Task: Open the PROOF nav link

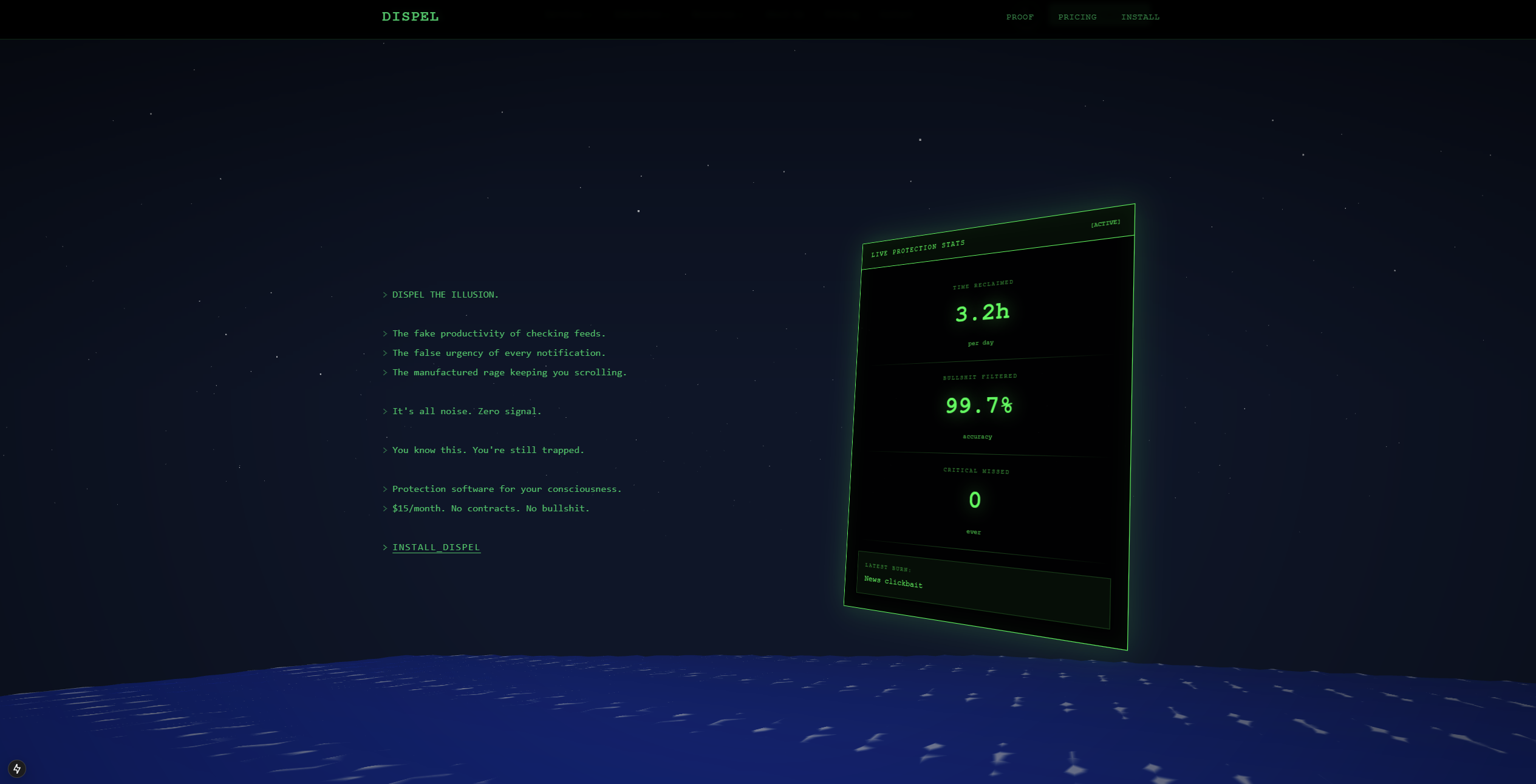Action: 1020,17
